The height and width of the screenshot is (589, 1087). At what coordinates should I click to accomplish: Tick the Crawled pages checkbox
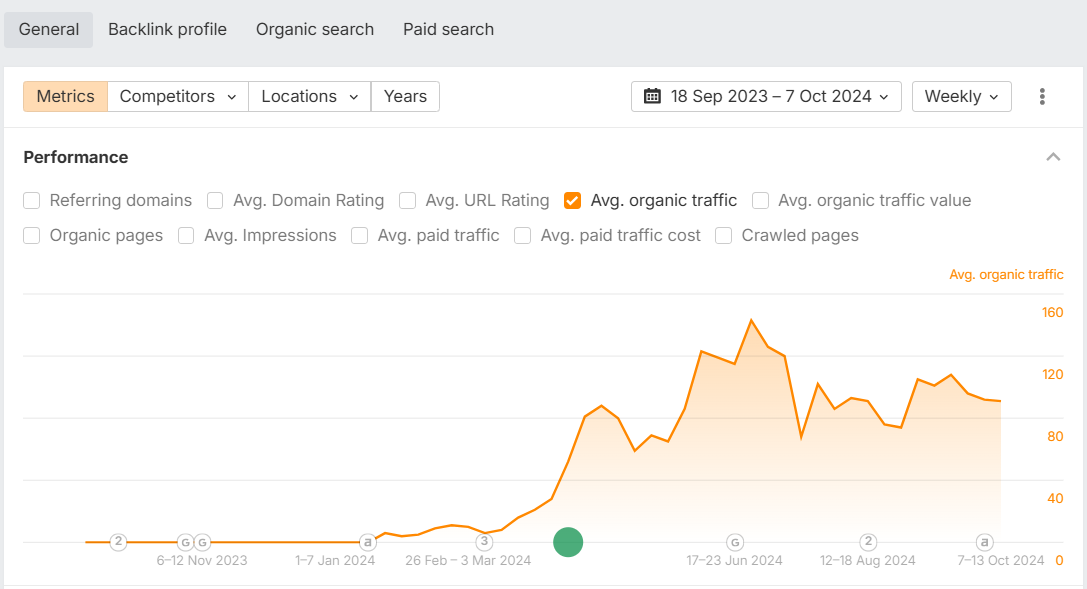click(724, 236)
